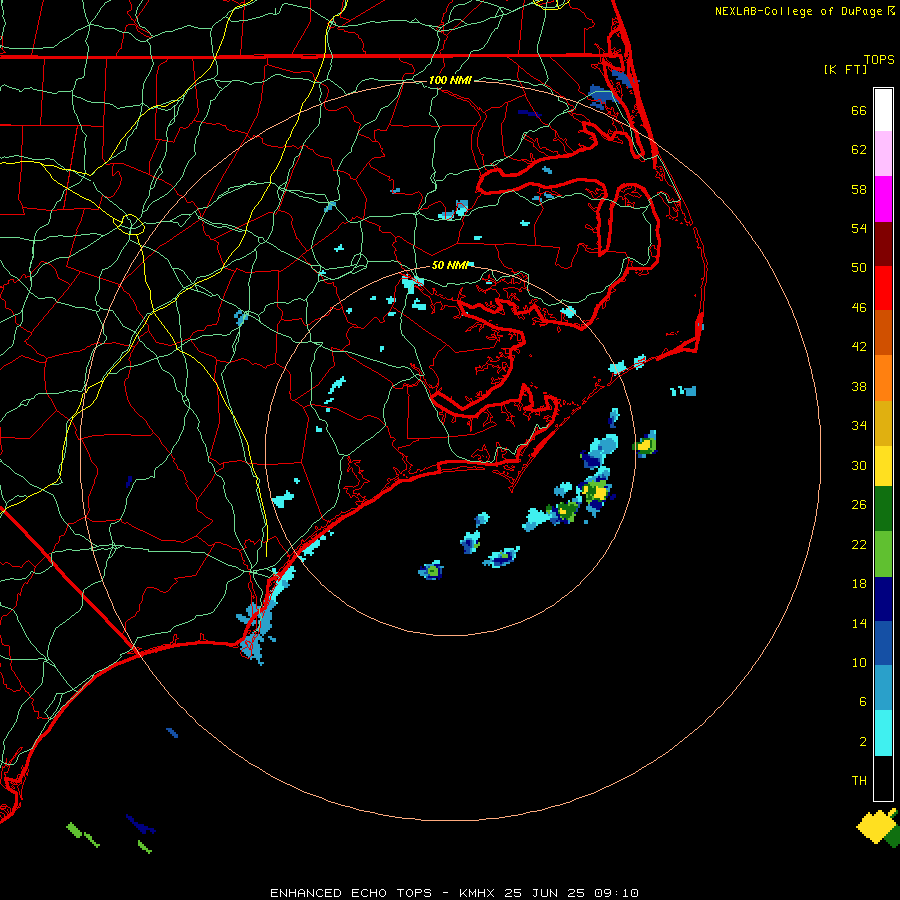Viewport: 900px width, 900px height.
Task: Click the TOPS legend title
Action: click(x=879, y=59)
